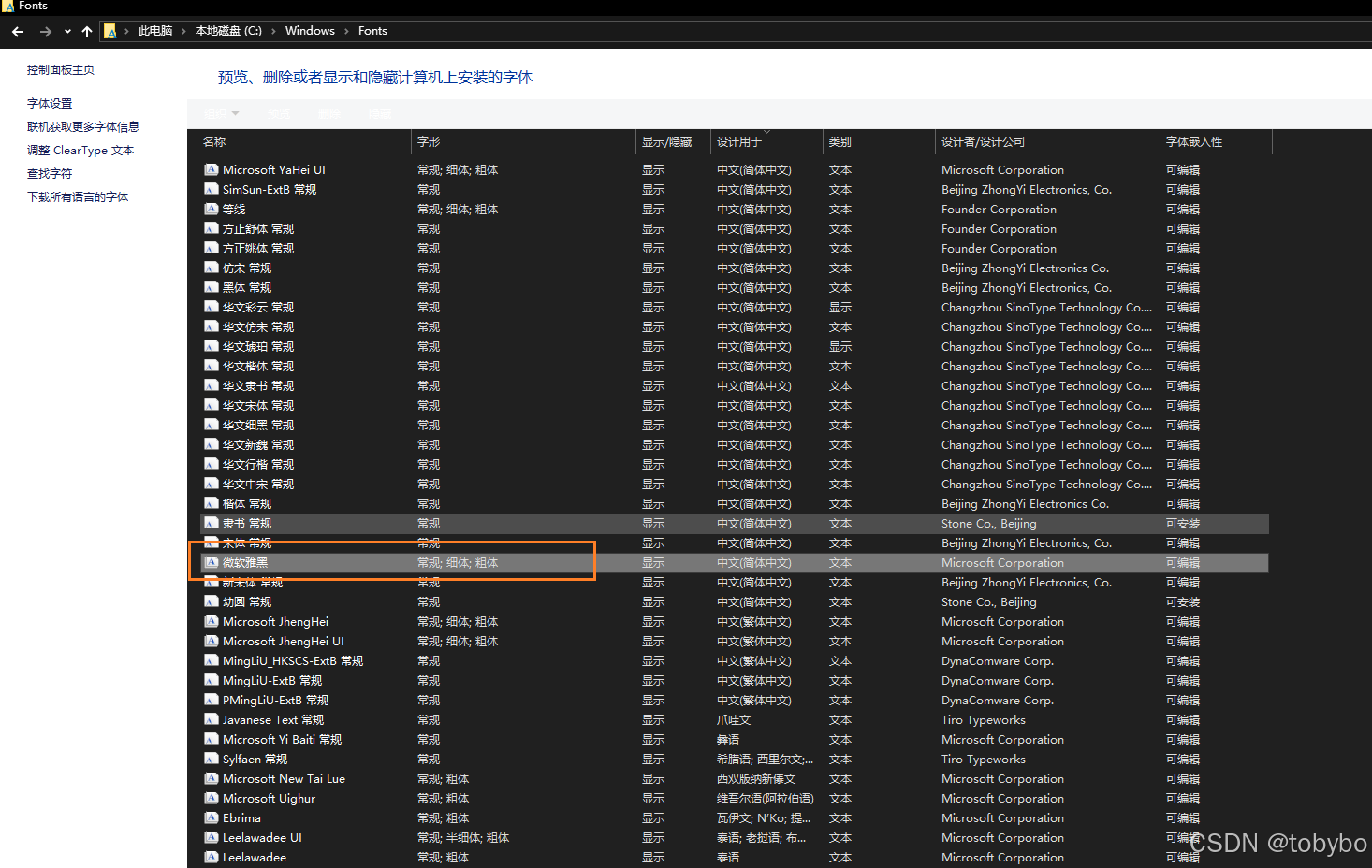
Task: Select the Microsoft JhengHei UI font name
Action: [x=284, y=642]
